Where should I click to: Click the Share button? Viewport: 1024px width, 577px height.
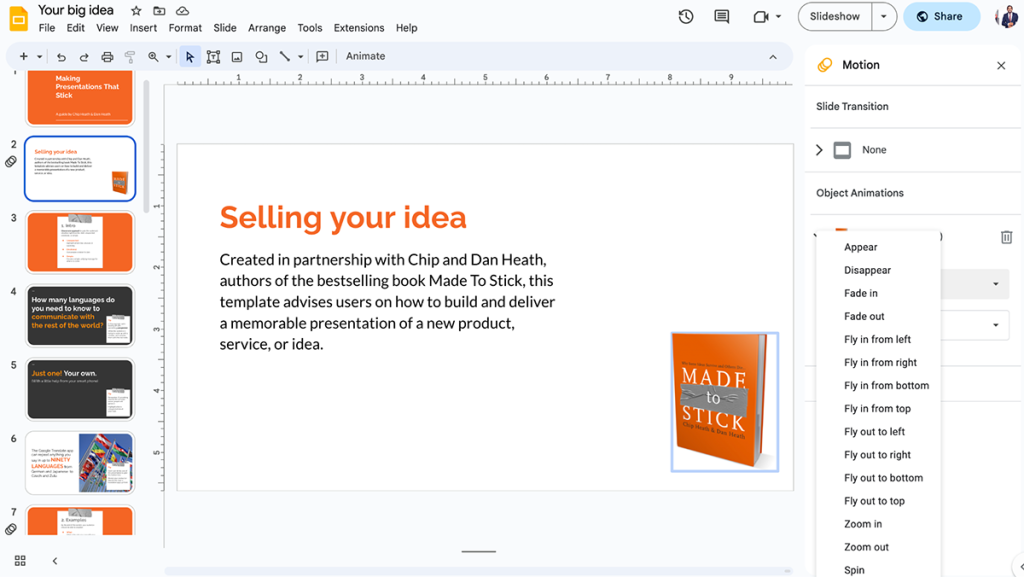[941, 17]
